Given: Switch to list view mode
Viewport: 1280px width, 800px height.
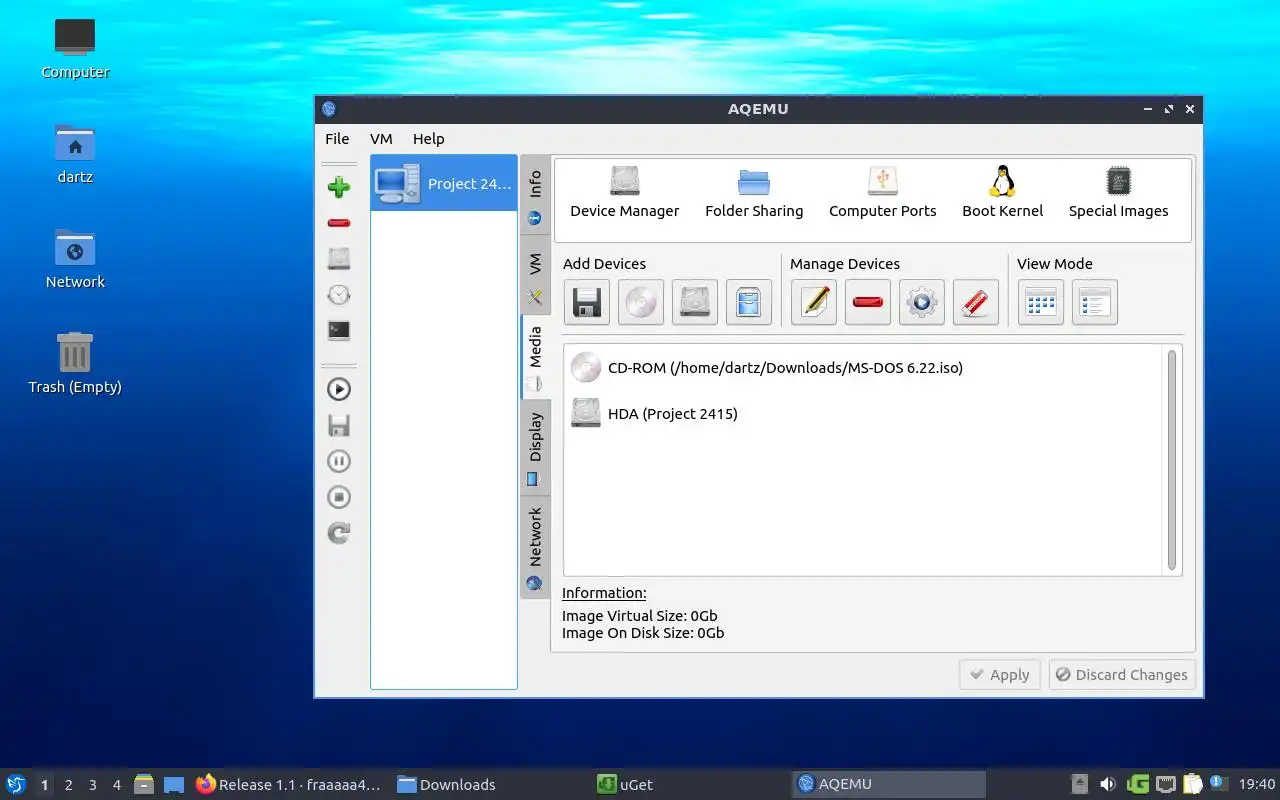Looking at the screenshot, I should click(x=1095, y=302).
